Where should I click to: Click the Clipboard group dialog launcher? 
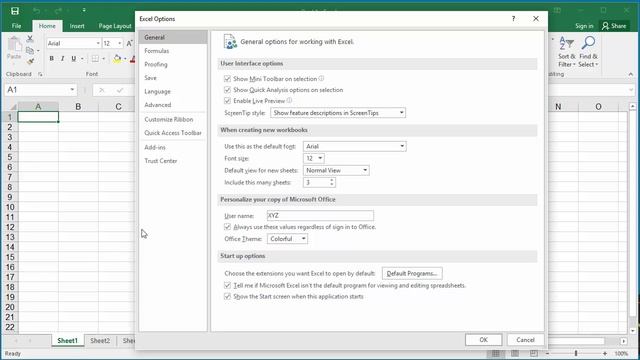pos(40,74)
